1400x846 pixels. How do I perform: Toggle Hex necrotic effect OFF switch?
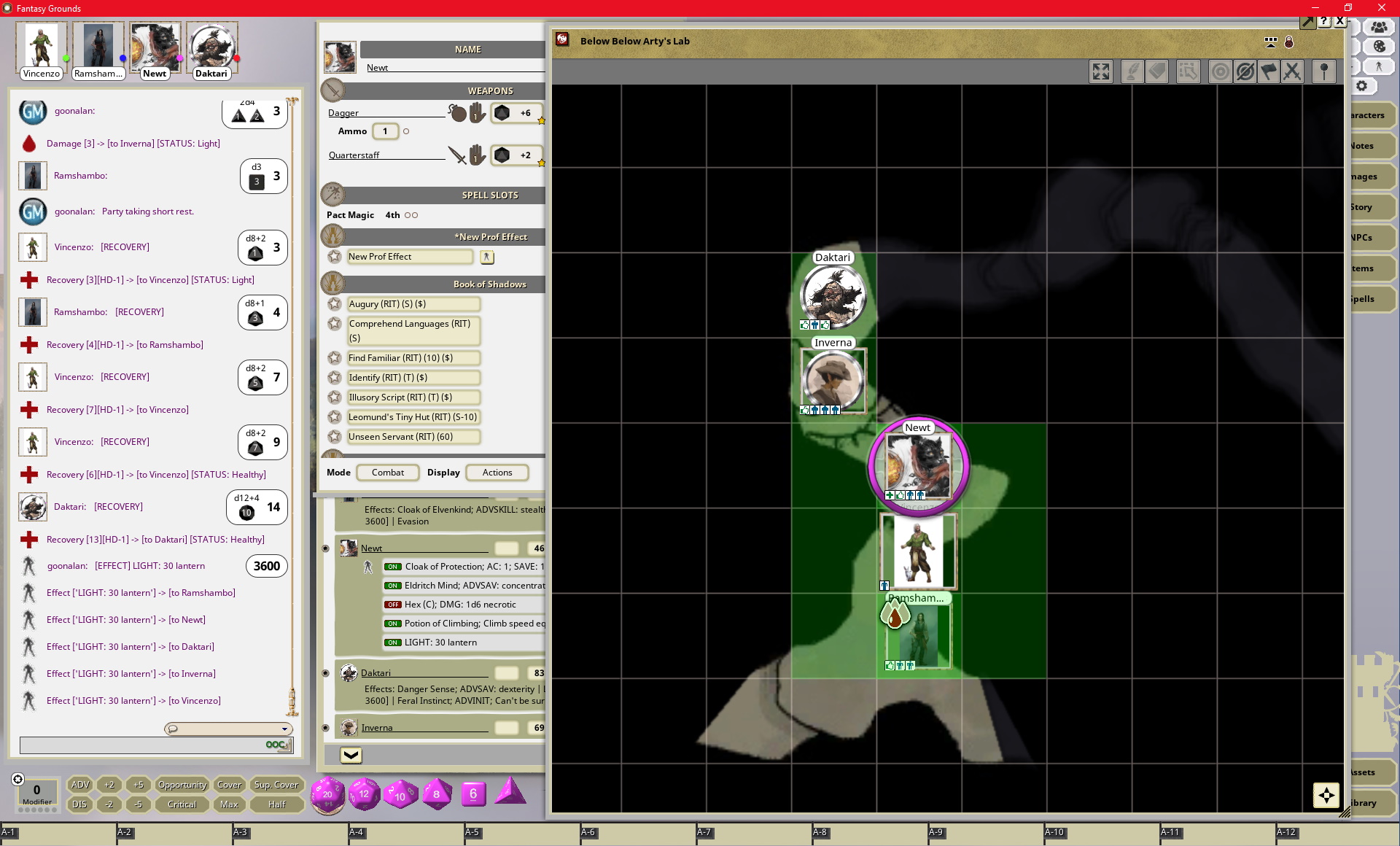pyautogui.click(x=393, y=605)
